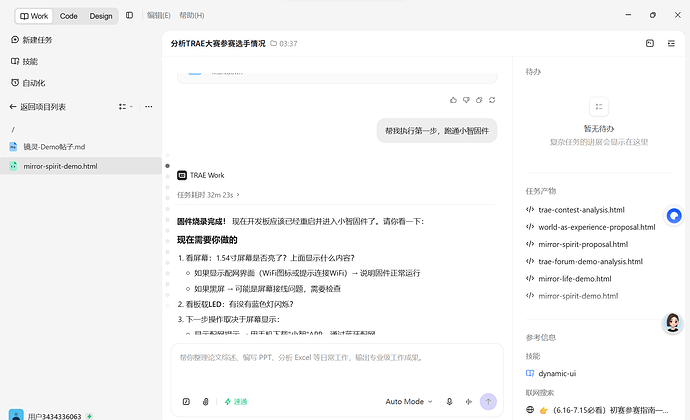Open world-as-experience-proposal.html artifact
The image size is (690, 420).
tap(591, 227)
